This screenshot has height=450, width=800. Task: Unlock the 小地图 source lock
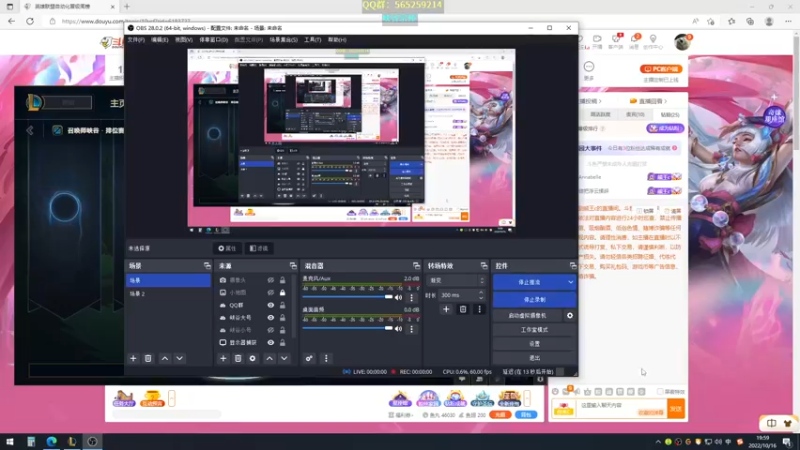[282, 293]
